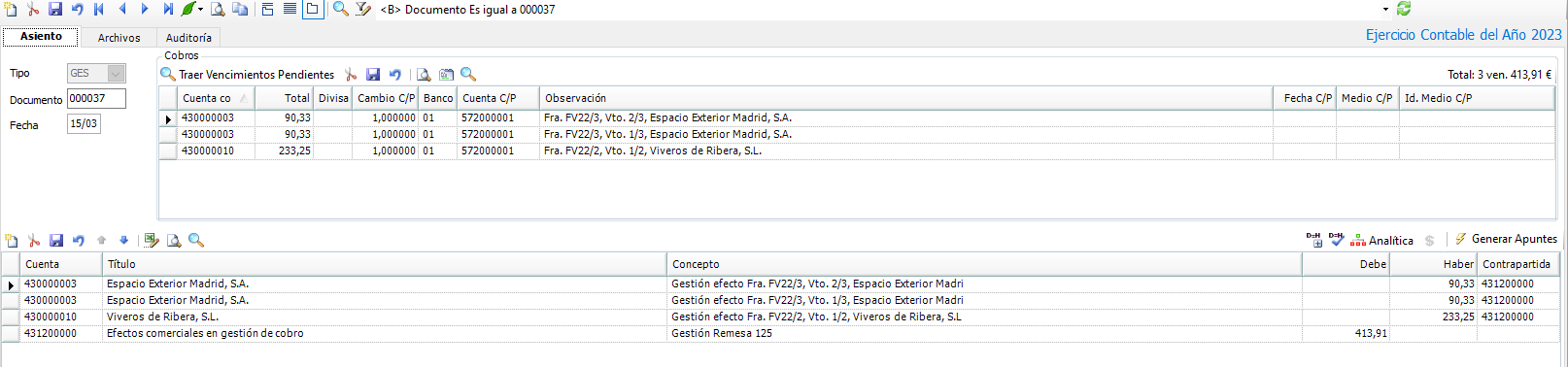Screen dimensions: 1568x367
Task: Click the filter funnel icon in top toolbar
Action: tap(363, 9)
